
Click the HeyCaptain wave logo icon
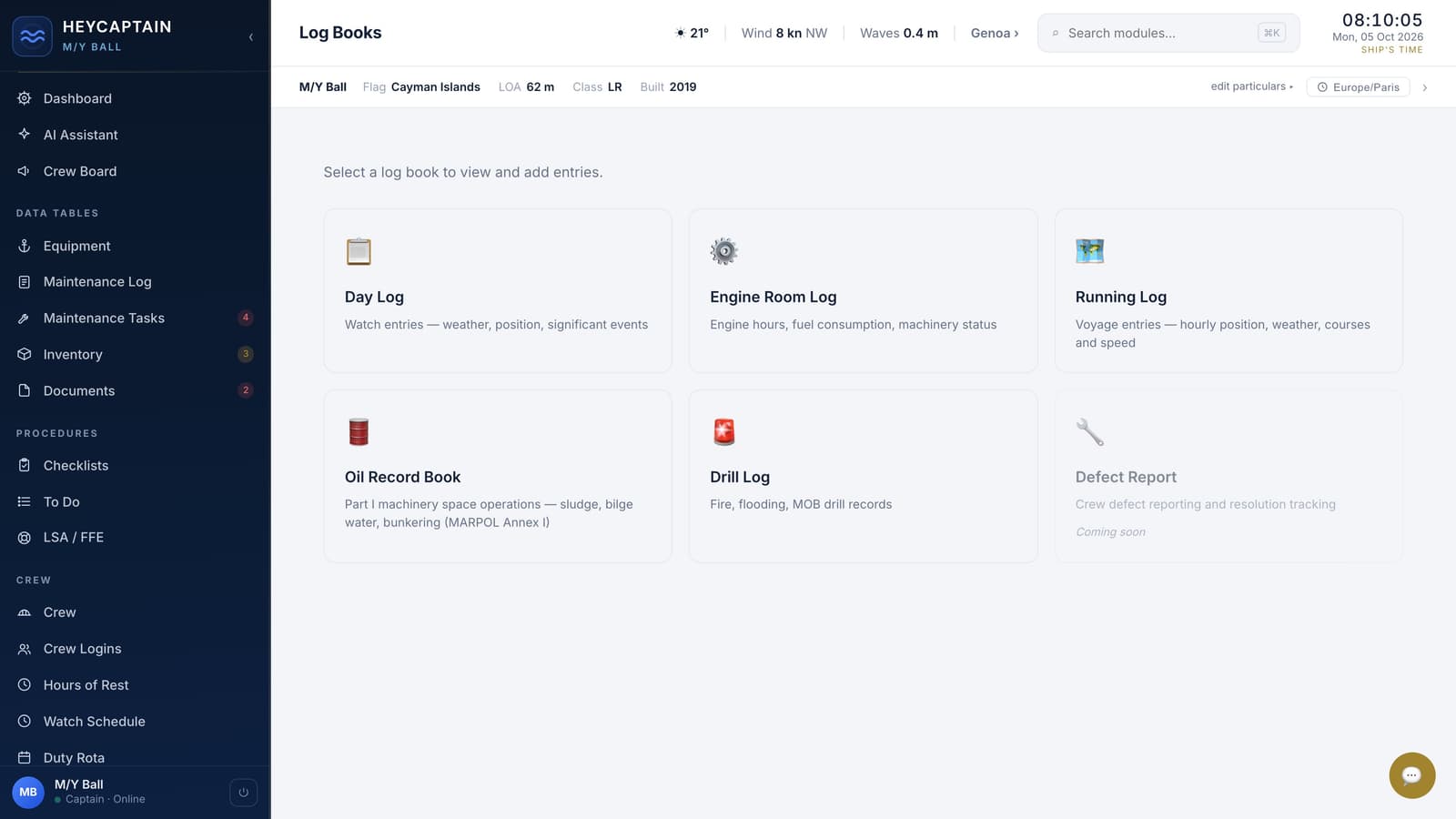tap(32, 36)
